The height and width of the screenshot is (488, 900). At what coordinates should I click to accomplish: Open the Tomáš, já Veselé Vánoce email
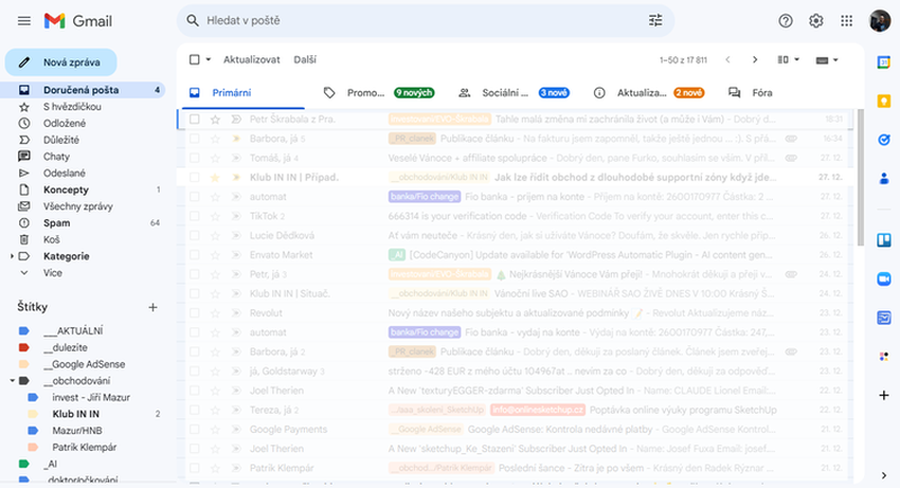515,158
